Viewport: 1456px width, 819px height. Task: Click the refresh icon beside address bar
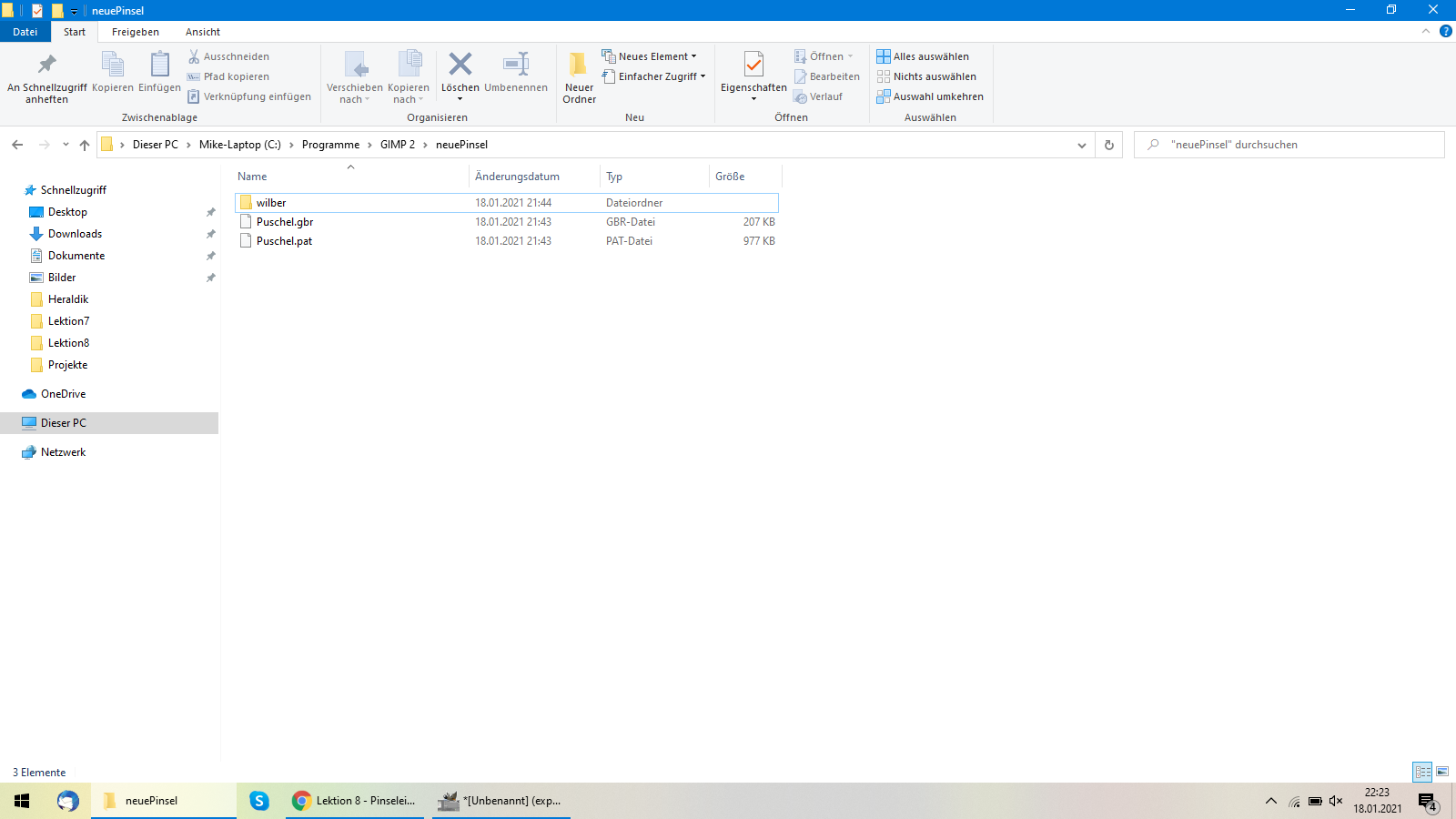[1108, 145]
